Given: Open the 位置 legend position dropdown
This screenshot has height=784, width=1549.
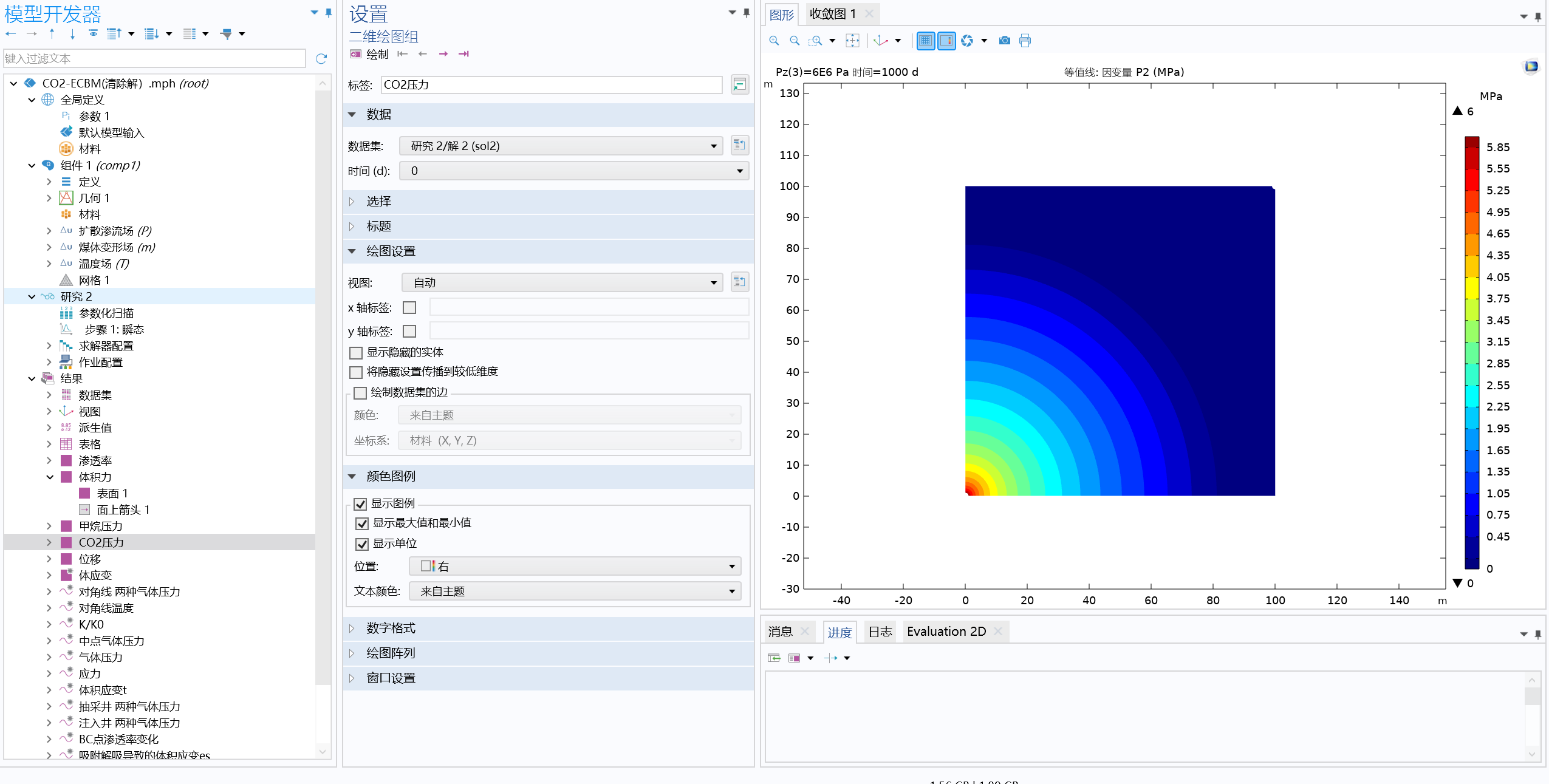Looking at the screenshot, I should 575,566.
